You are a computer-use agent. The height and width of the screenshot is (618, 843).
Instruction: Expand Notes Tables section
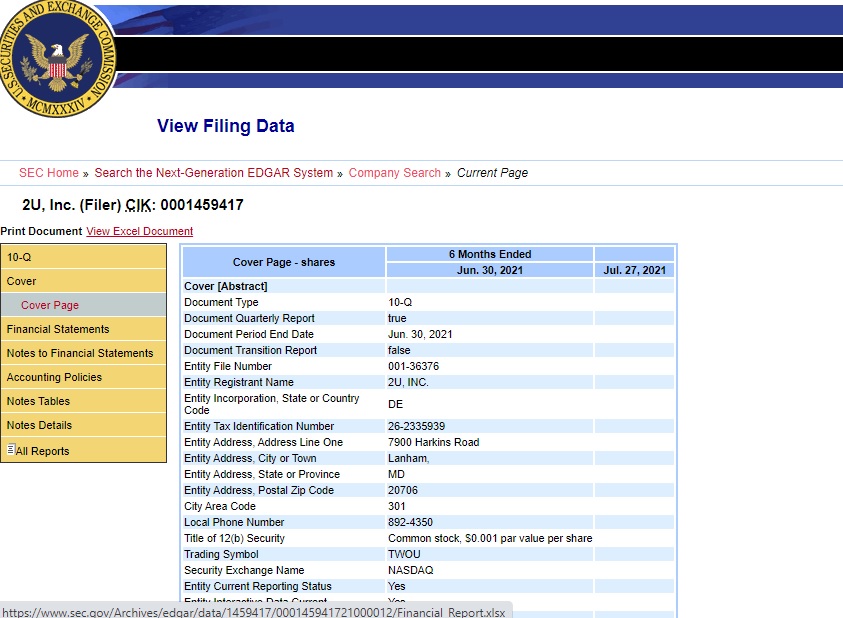pos(83,401)
